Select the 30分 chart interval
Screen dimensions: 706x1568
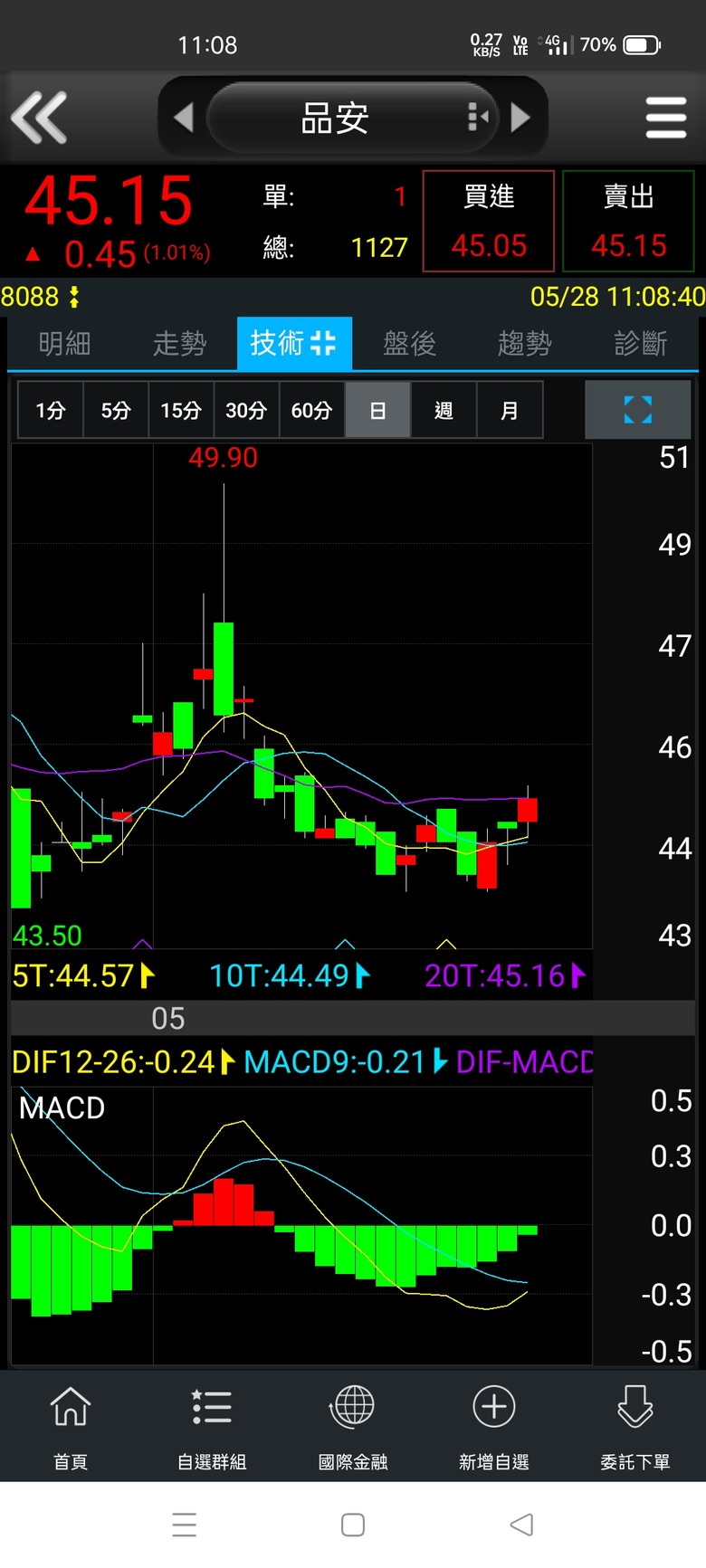(246, 410)
